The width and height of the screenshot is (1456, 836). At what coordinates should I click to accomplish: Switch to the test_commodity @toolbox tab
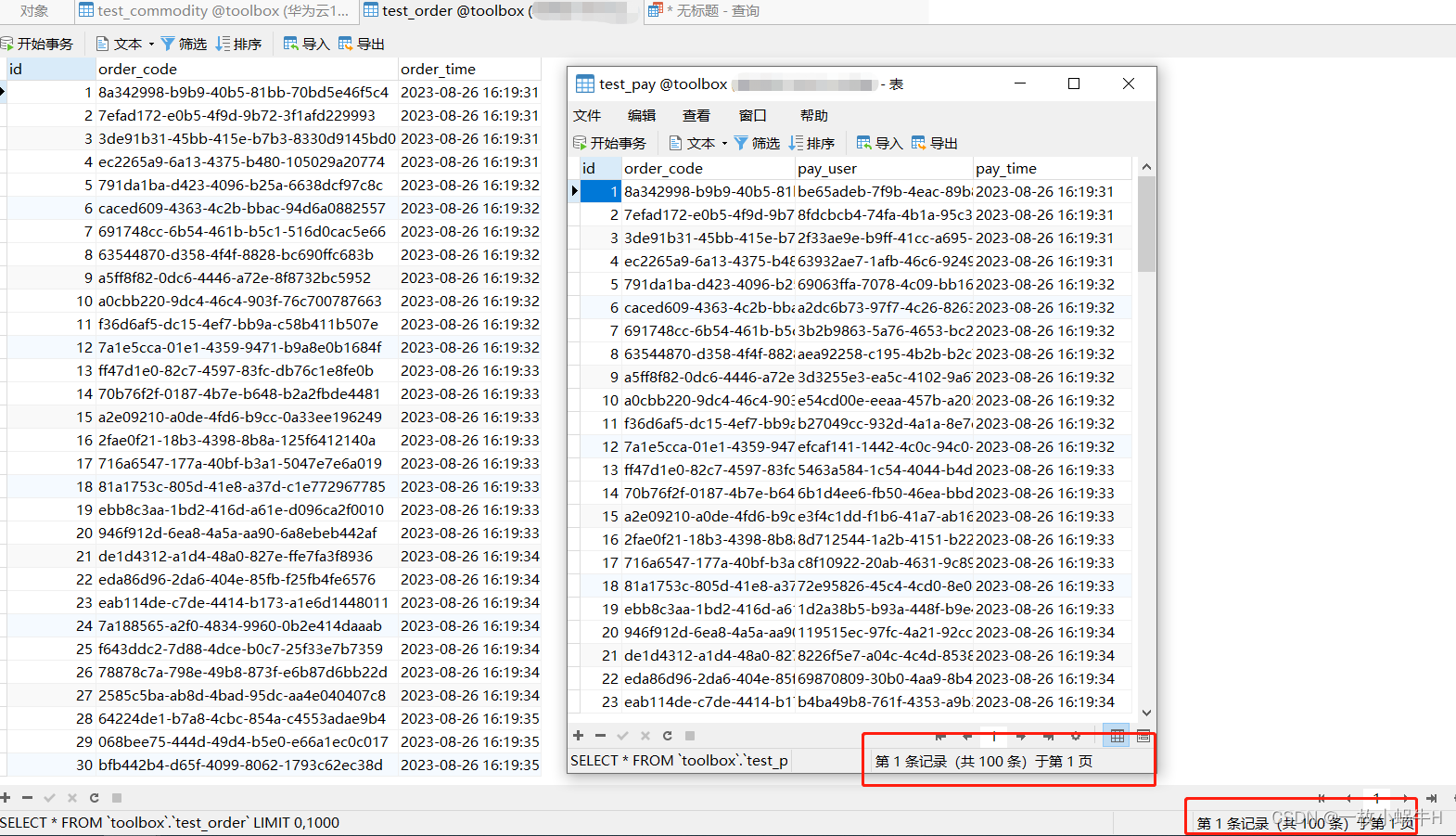point(215,11)
